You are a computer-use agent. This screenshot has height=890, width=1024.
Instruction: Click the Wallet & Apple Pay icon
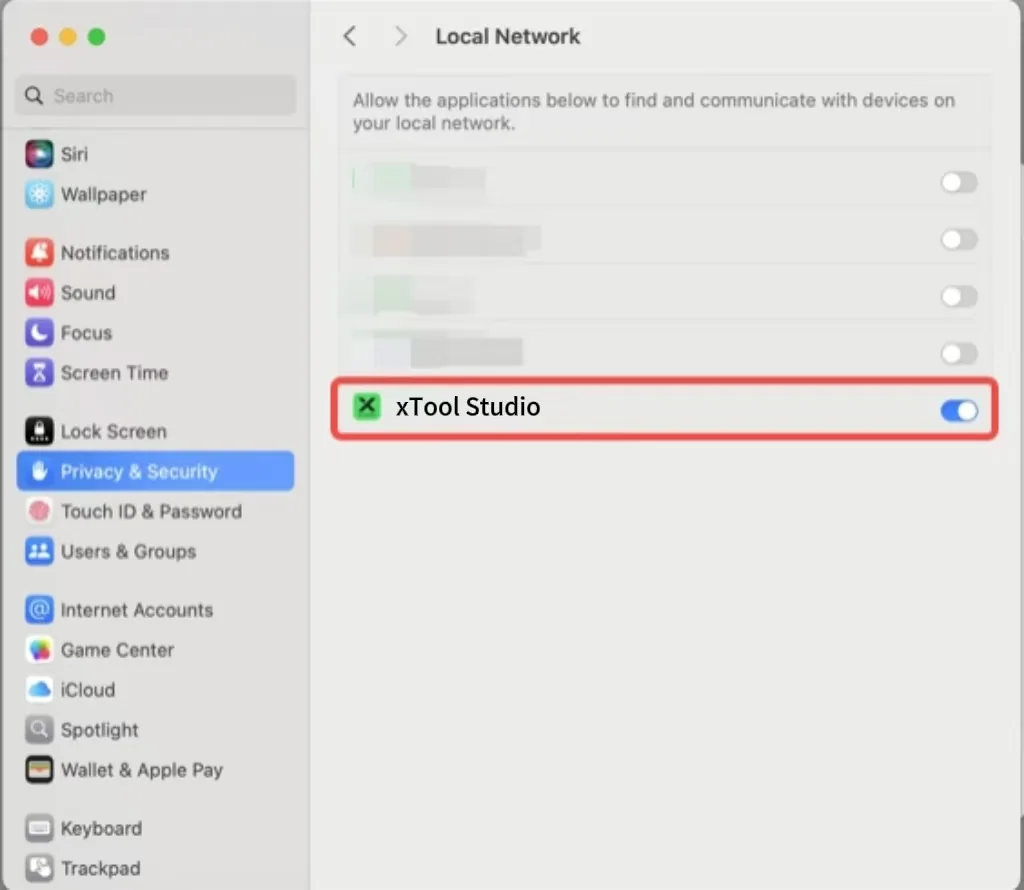39,770
